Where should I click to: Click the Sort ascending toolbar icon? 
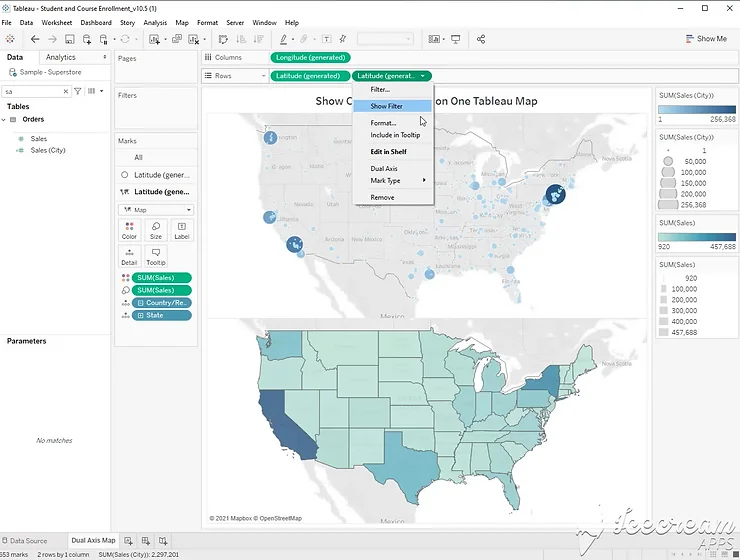(241, 39)
